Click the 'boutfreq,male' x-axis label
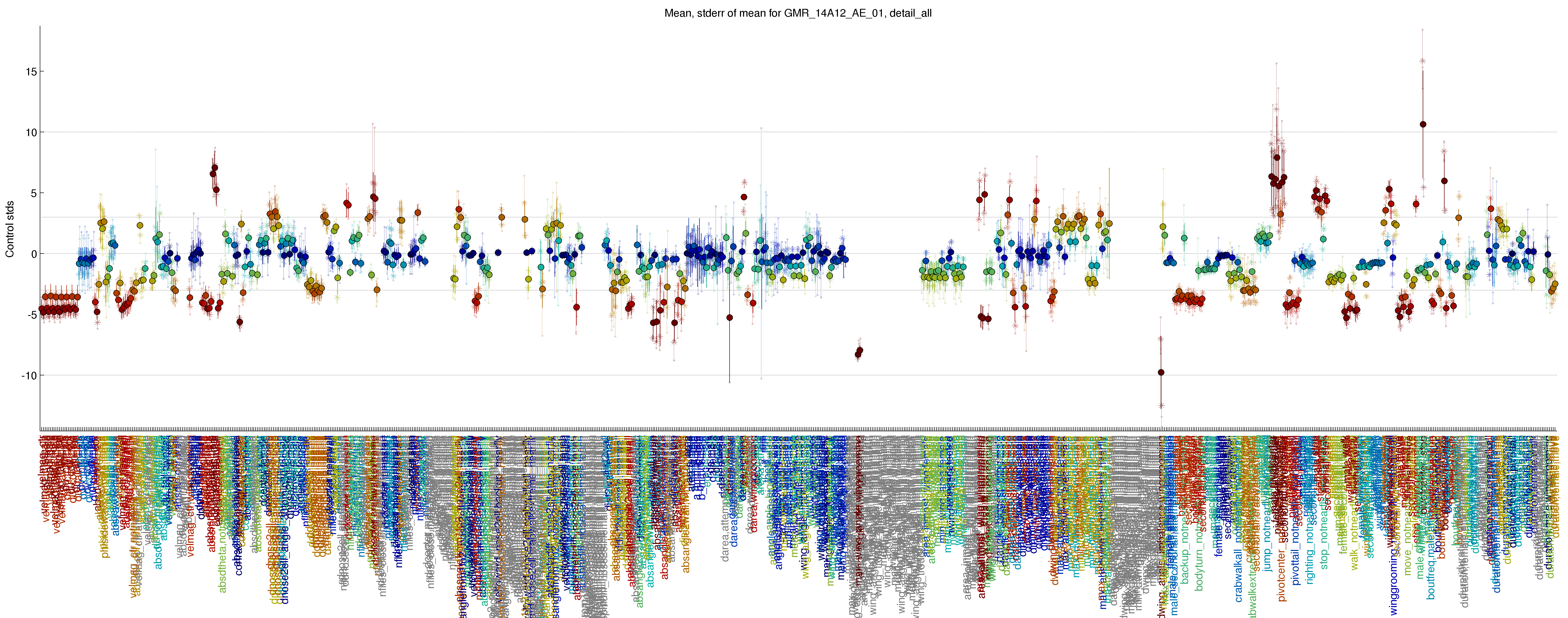 point(1431,568)
